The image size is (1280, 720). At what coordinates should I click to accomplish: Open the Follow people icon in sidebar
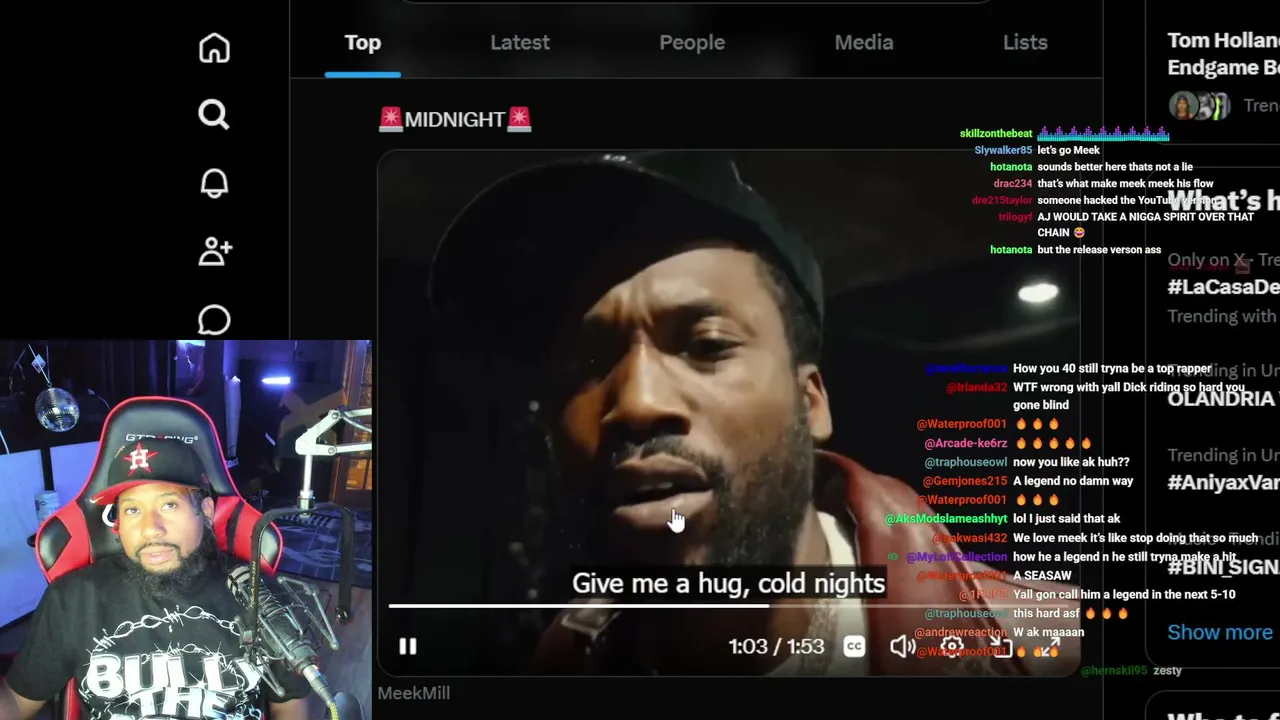click(215, 251)
